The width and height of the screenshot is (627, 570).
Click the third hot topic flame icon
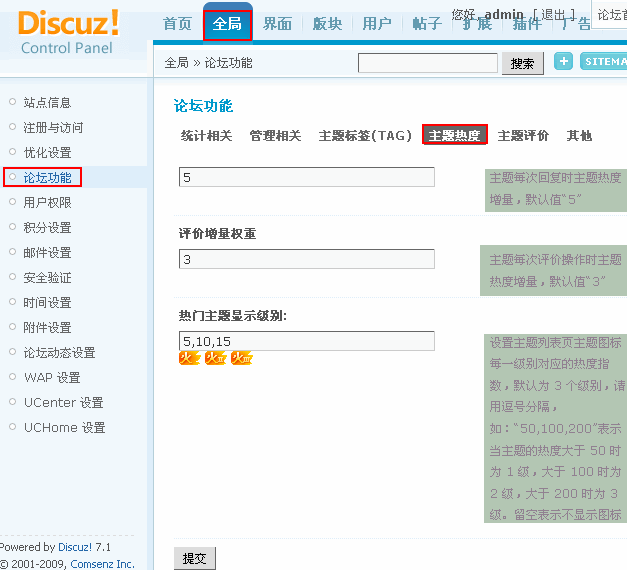pos(241,358)
